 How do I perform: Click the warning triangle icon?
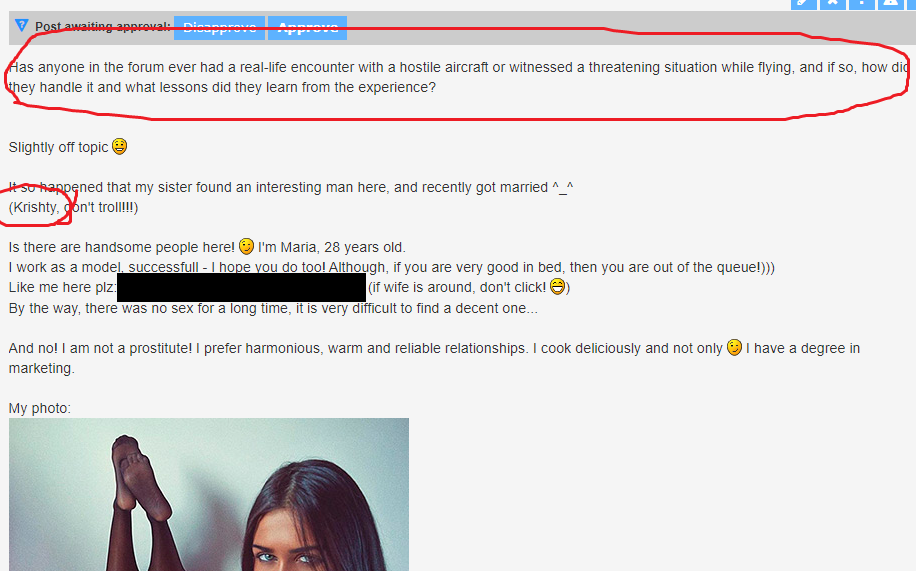coord(890,4)
